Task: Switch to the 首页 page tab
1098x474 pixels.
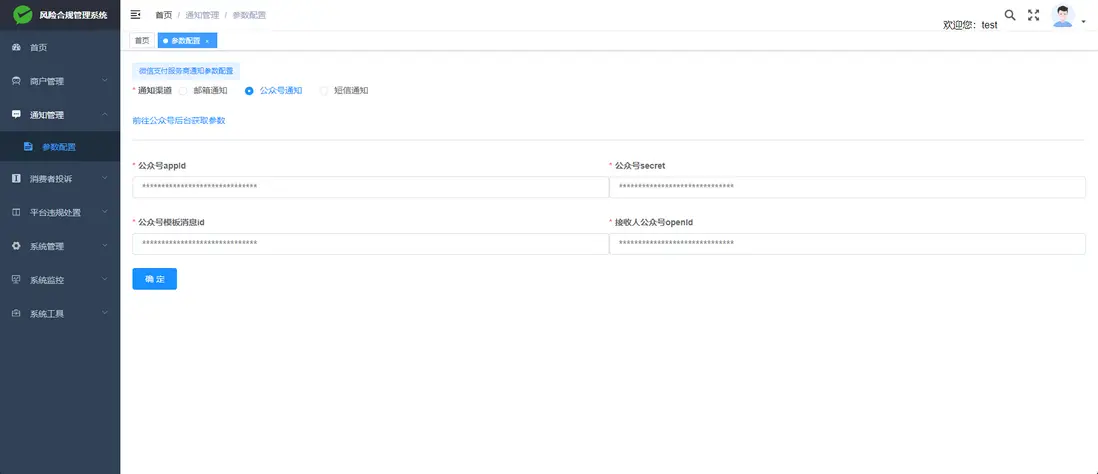Action: pos(142,41)
